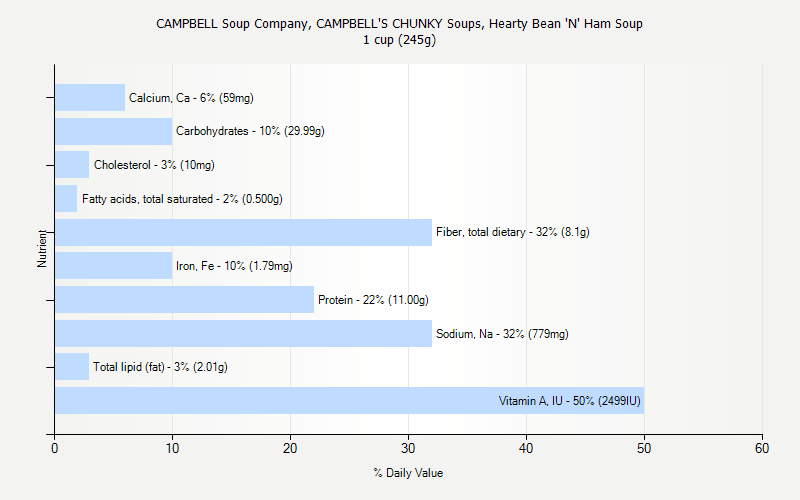Screen dimensions: 800x500
Task: Click the 'Nutrient' y-axis label
Action: click(x=43, y=248)
